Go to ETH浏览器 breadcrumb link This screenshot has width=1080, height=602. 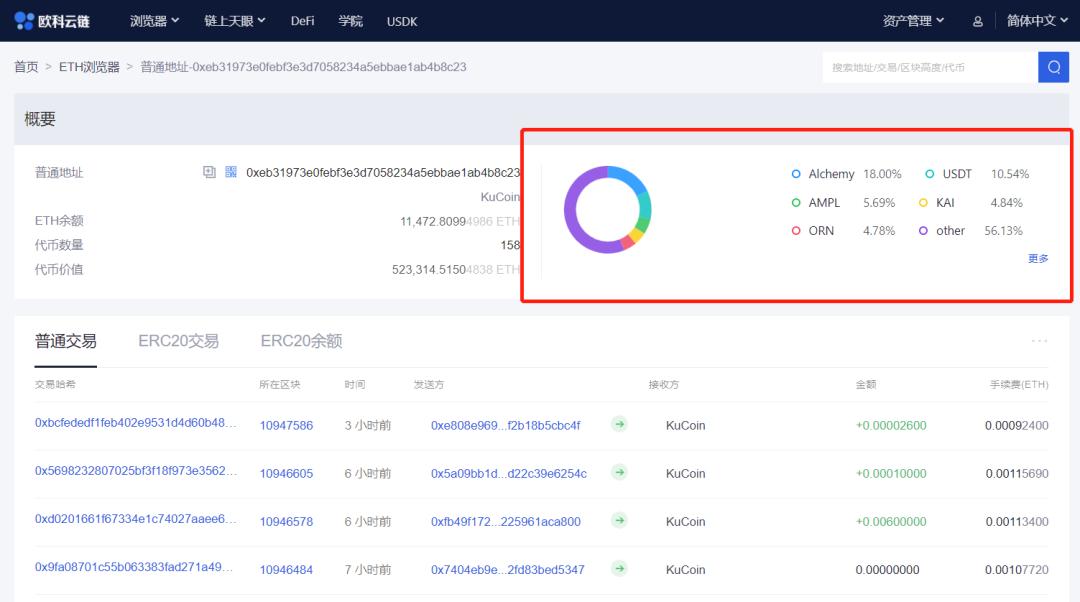click(x=89, y=67)
